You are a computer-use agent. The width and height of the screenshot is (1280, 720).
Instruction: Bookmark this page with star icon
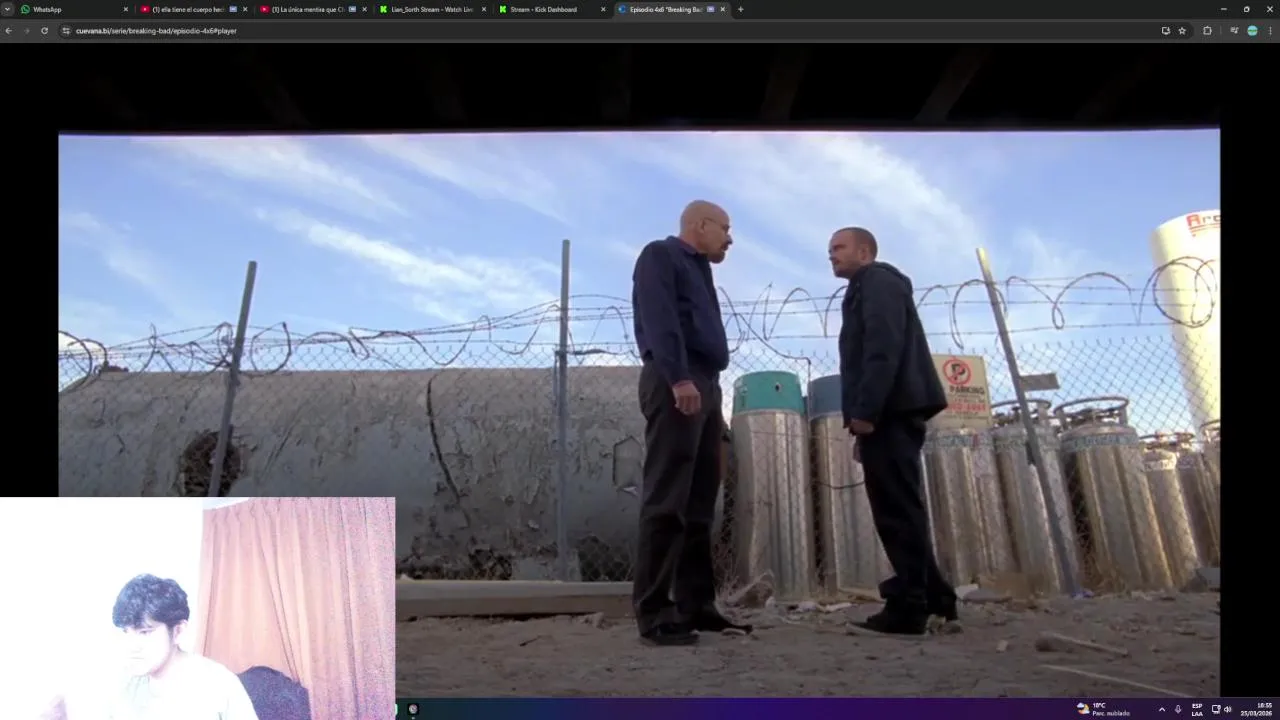[1182, 31]
